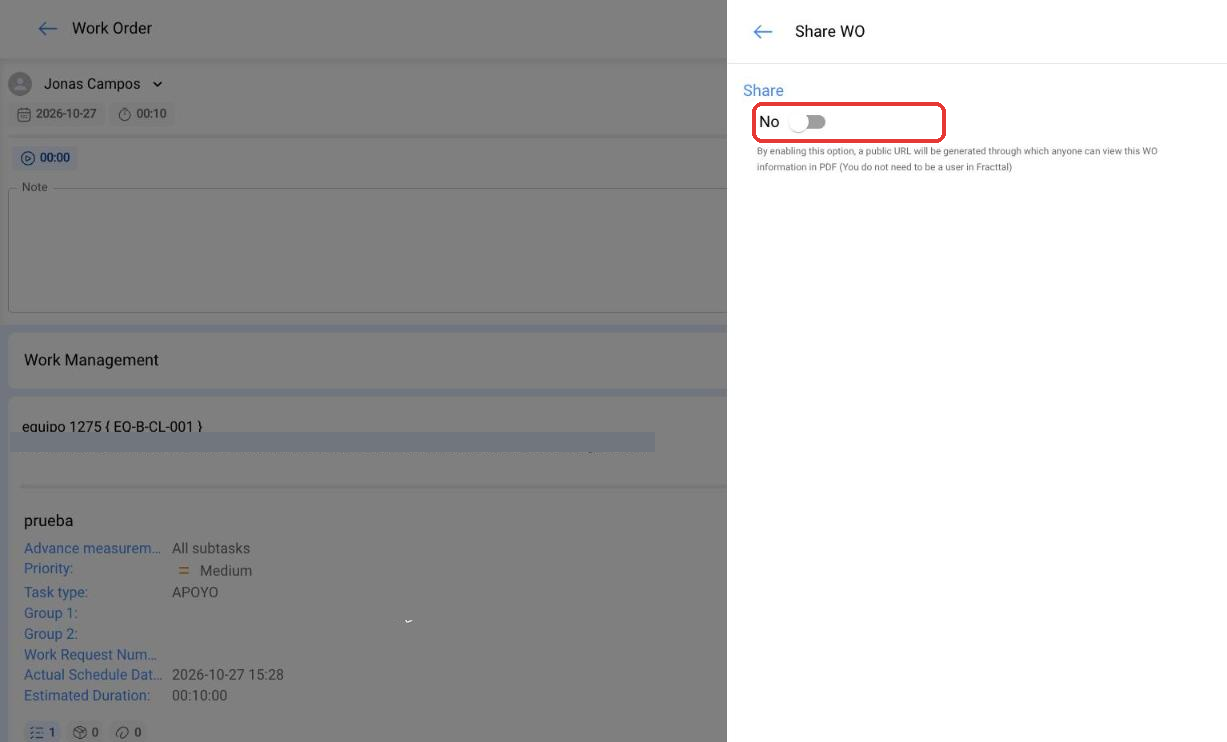
Task: Enable the Share toggle switch
Action: click(x=808, y=122)
